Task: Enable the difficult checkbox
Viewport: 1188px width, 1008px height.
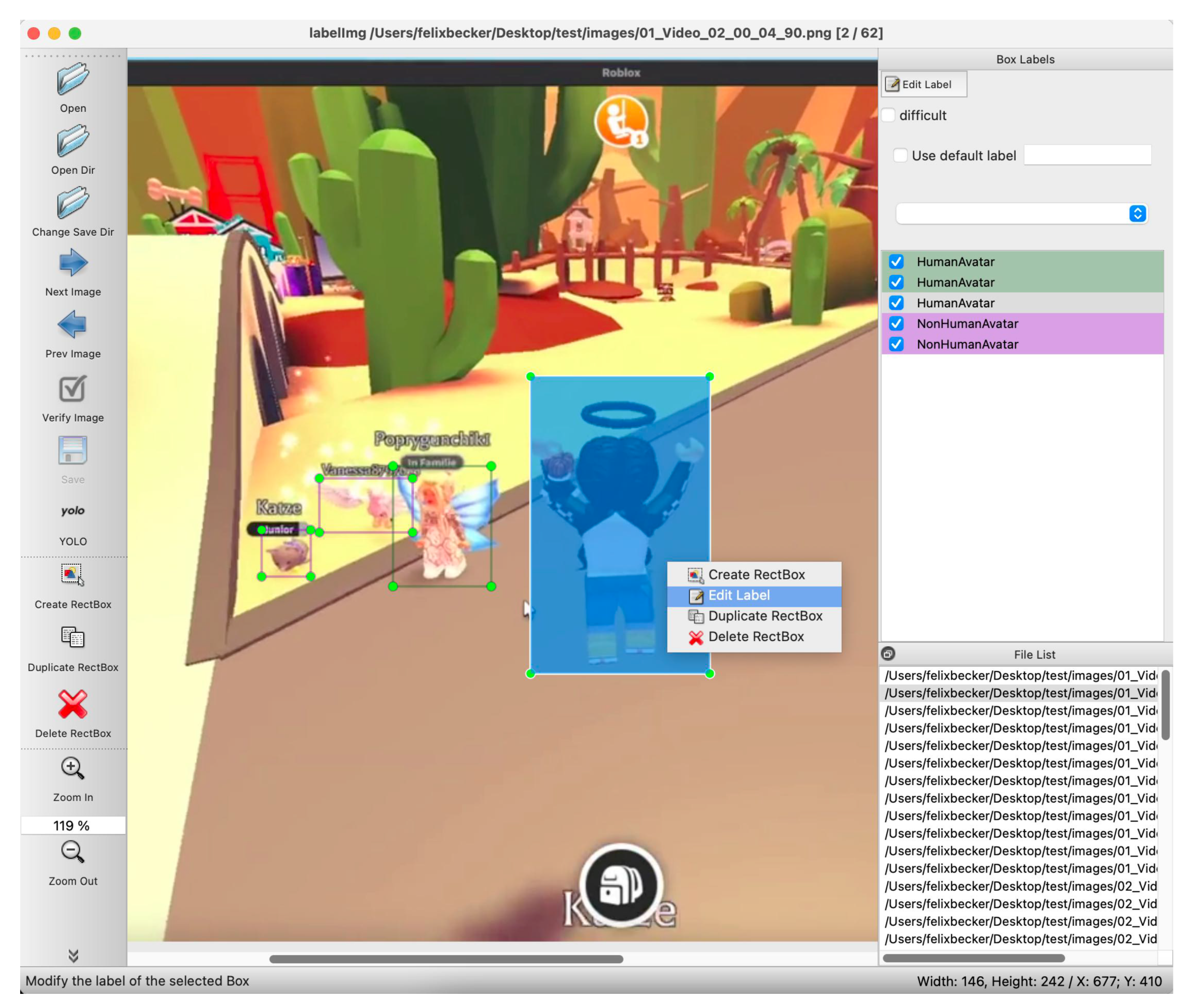Action: point(888,115)
